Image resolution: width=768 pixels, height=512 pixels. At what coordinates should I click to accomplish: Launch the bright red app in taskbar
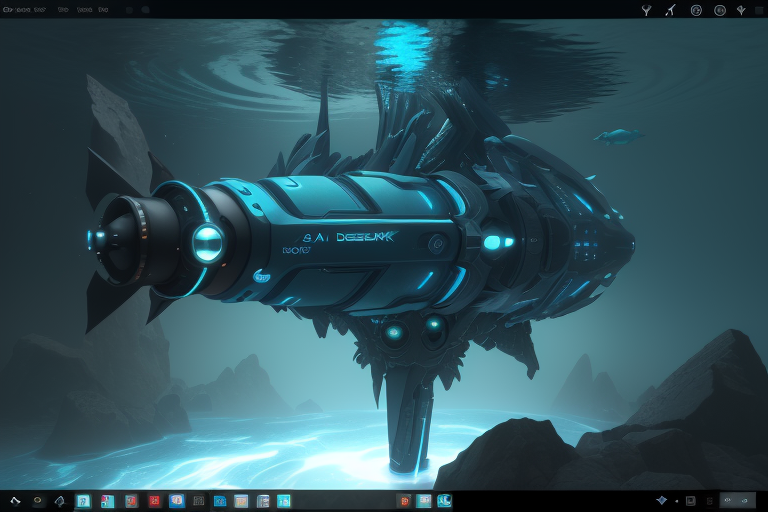154,501
